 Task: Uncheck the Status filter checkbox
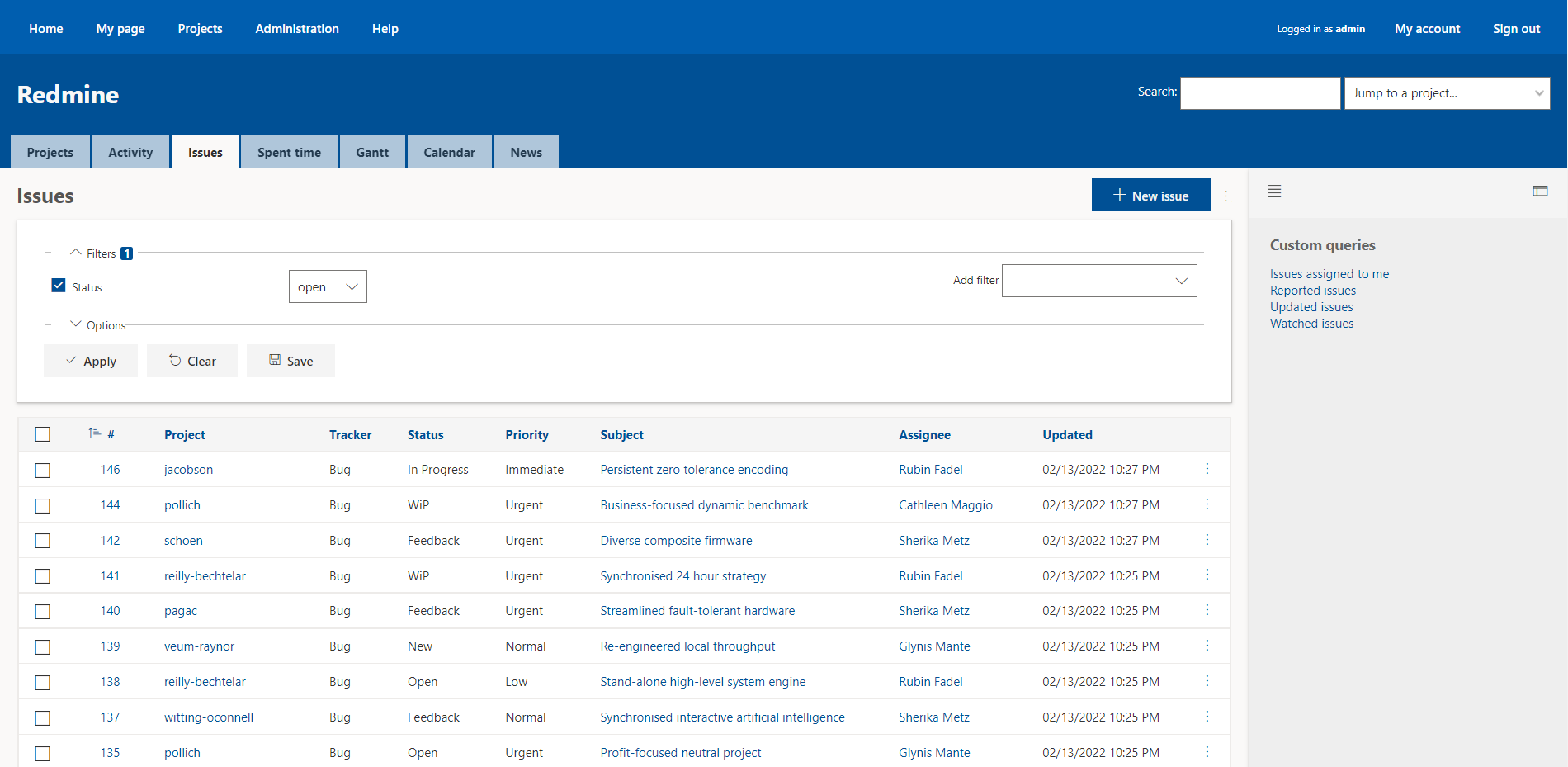(59, 286)
